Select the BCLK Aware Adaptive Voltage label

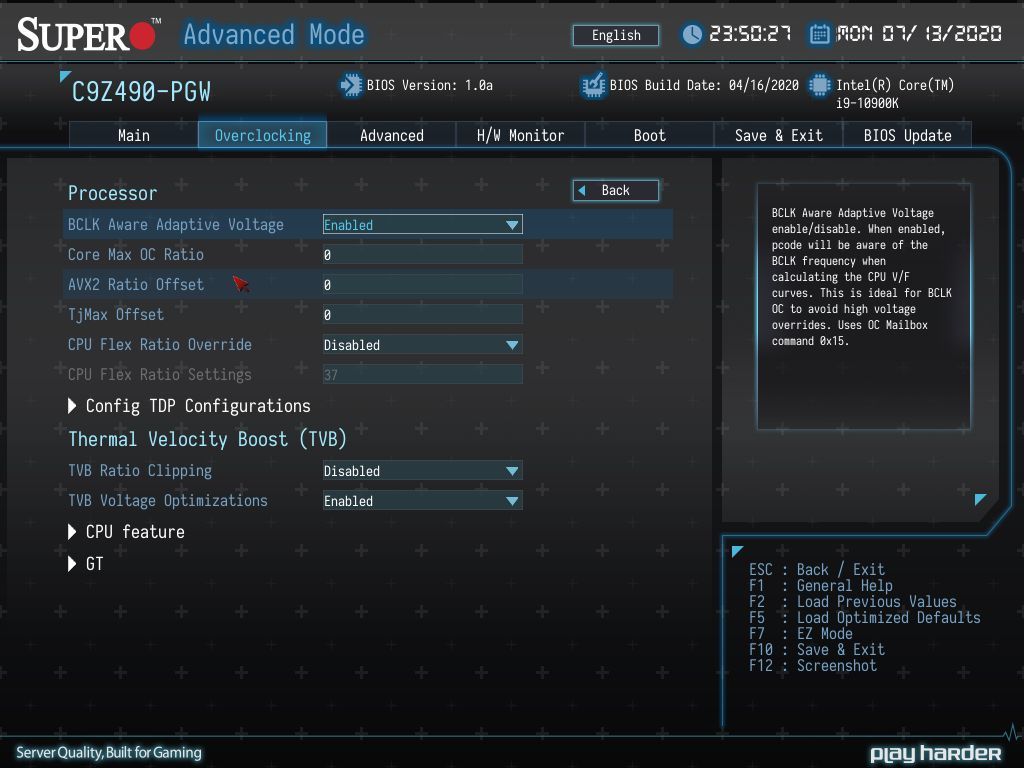tap(176, 225)
